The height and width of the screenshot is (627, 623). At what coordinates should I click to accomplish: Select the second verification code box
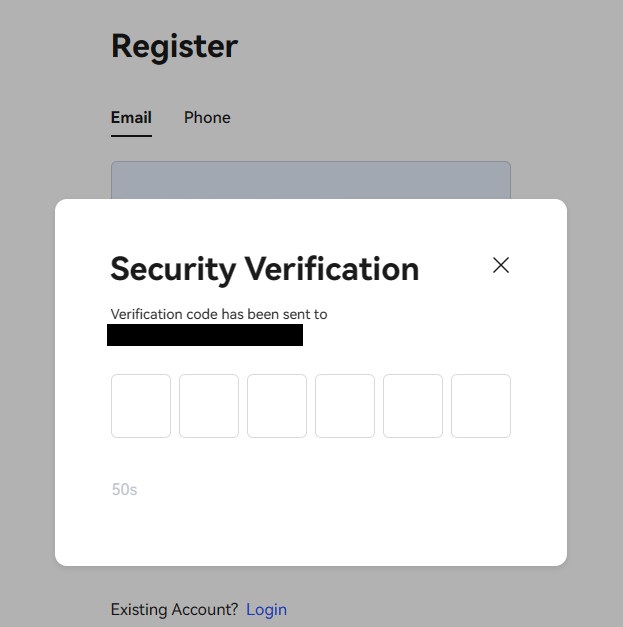click(x=209, y=406)
